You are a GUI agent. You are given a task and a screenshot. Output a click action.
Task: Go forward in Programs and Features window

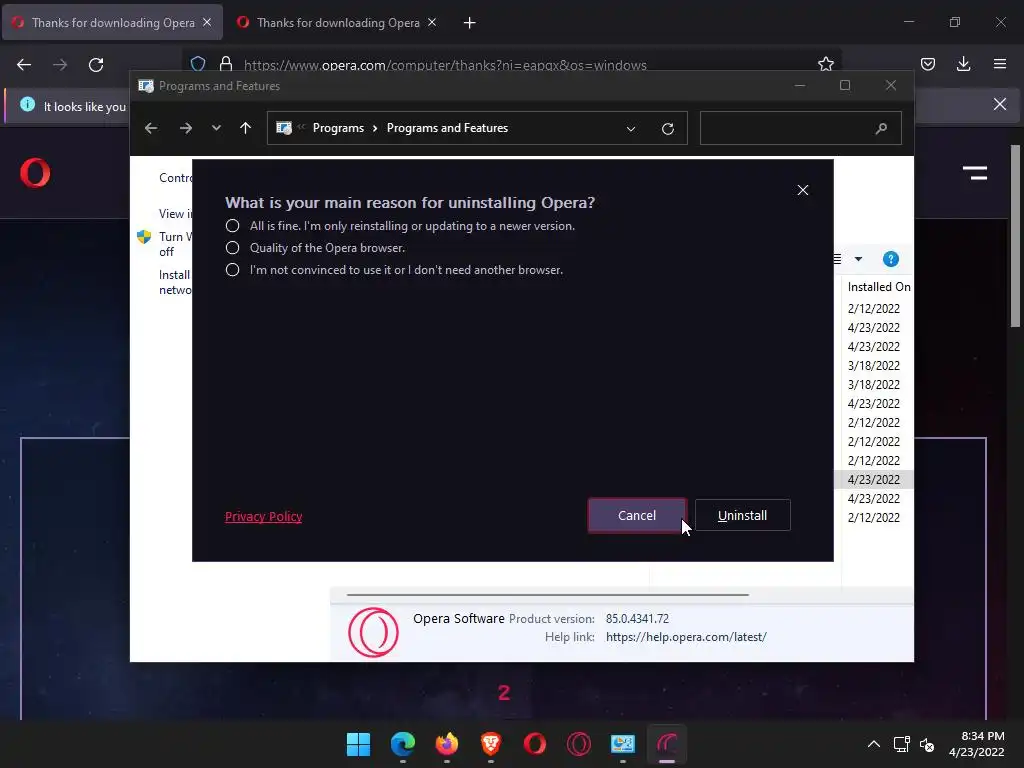(185, 128)
